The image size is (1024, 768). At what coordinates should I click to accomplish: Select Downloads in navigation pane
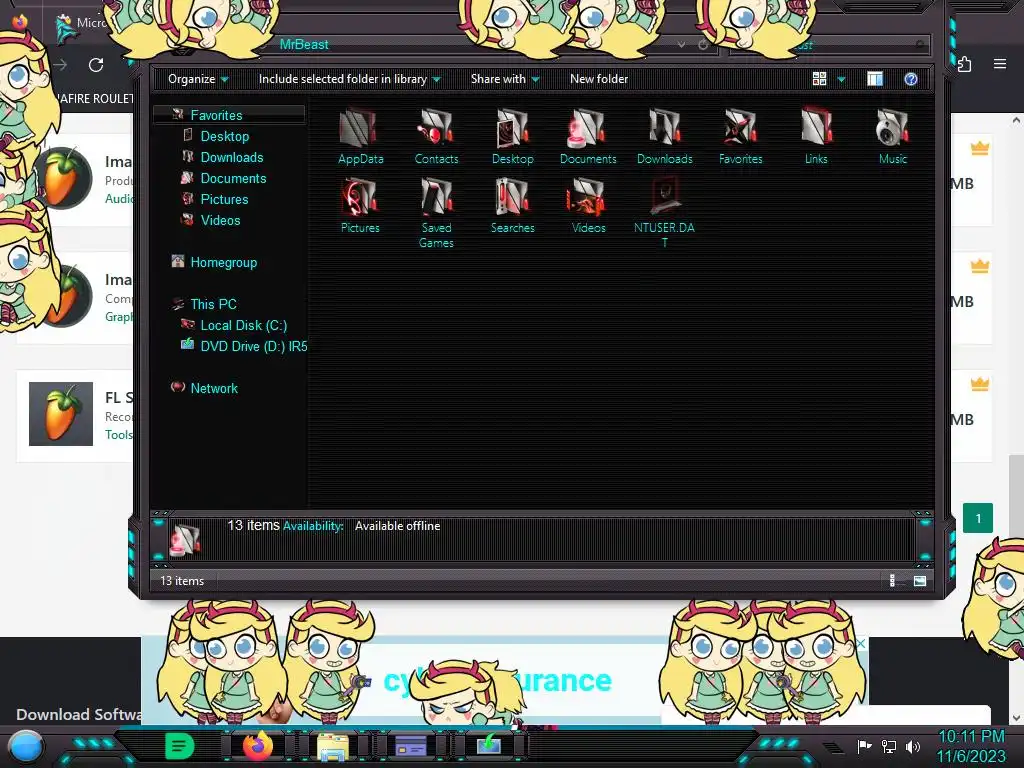[x=232, y=157]
